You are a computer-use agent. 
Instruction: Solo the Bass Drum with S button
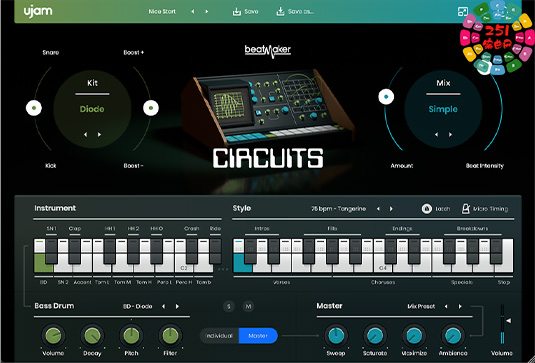[229, 306]
